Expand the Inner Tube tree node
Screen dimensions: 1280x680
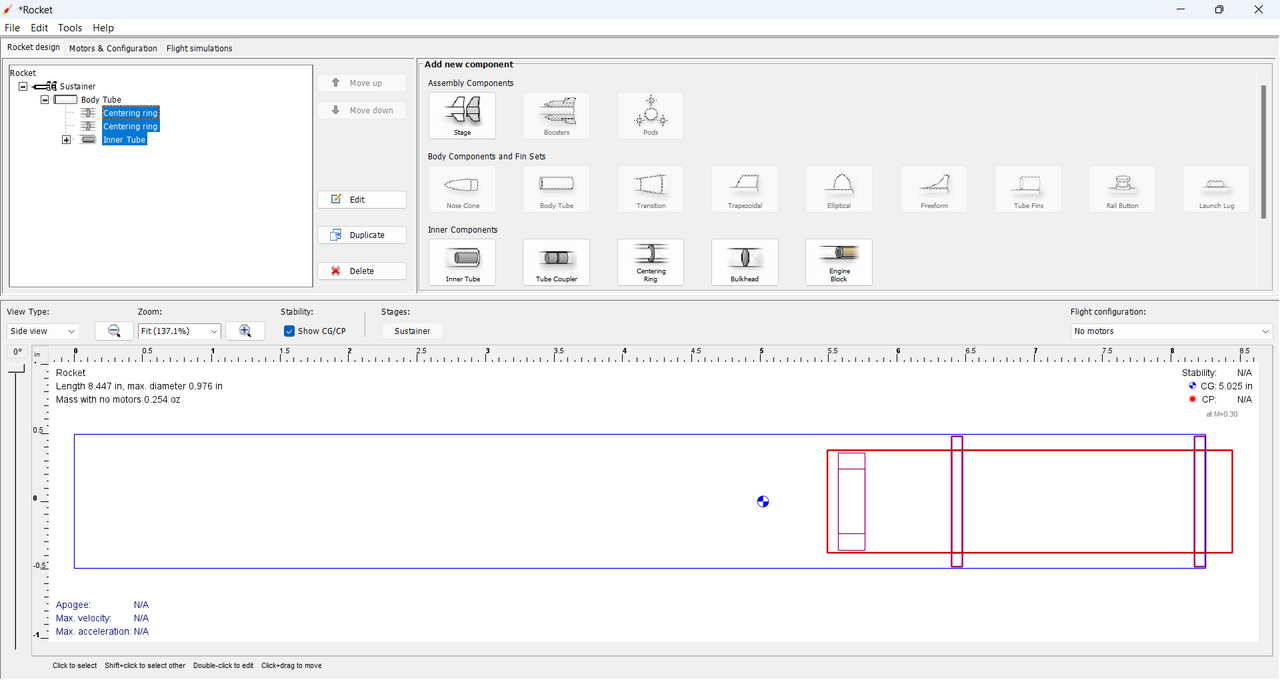66,140
